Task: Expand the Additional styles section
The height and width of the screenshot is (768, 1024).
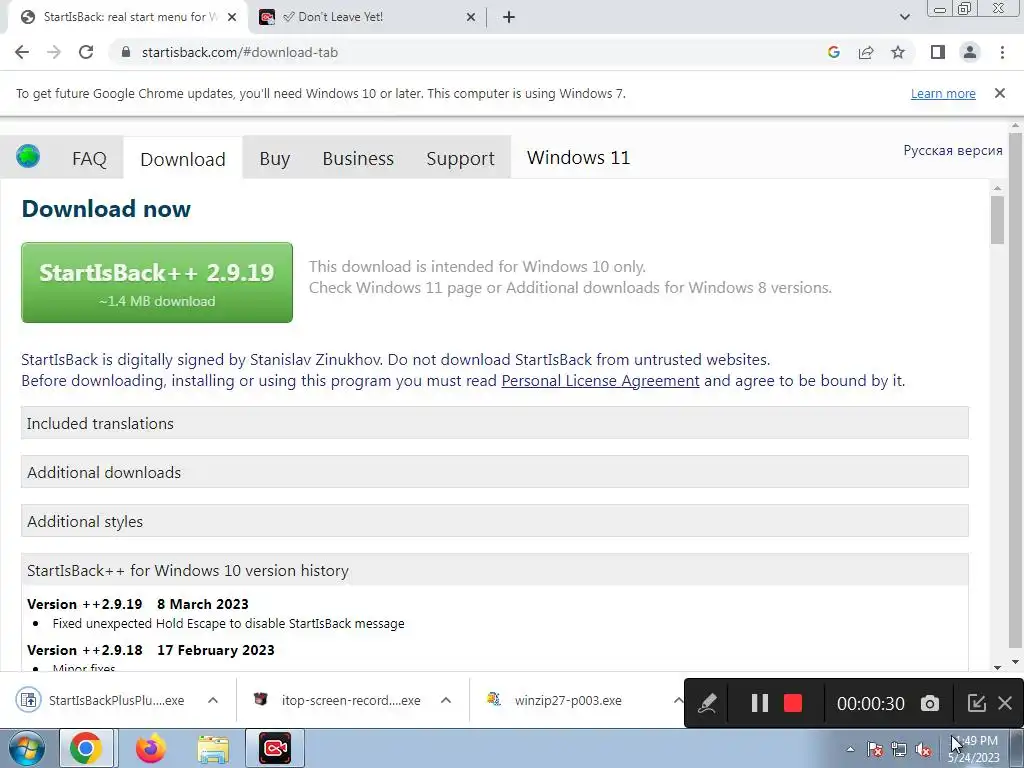Action: click(x=494, y=521)
